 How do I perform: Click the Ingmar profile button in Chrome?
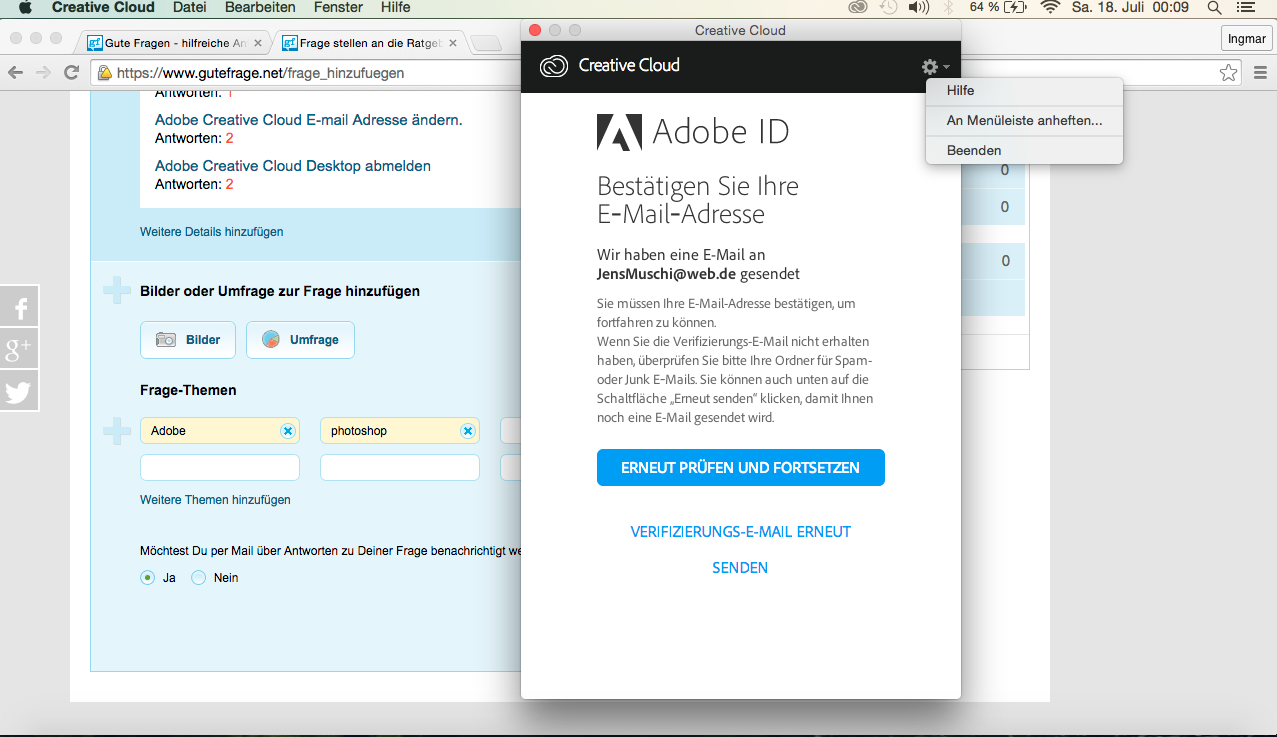pos(1246,38)
